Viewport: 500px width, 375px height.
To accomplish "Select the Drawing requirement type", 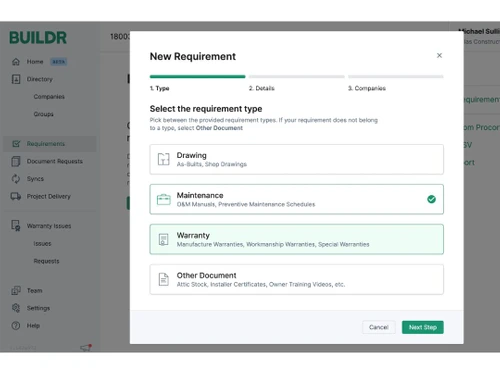I will pyautogui.click(x=297, y=159).
